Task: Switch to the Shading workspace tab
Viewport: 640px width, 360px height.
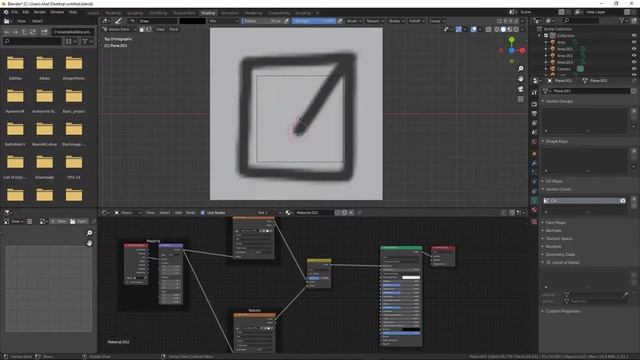Action: coord(208,13)
